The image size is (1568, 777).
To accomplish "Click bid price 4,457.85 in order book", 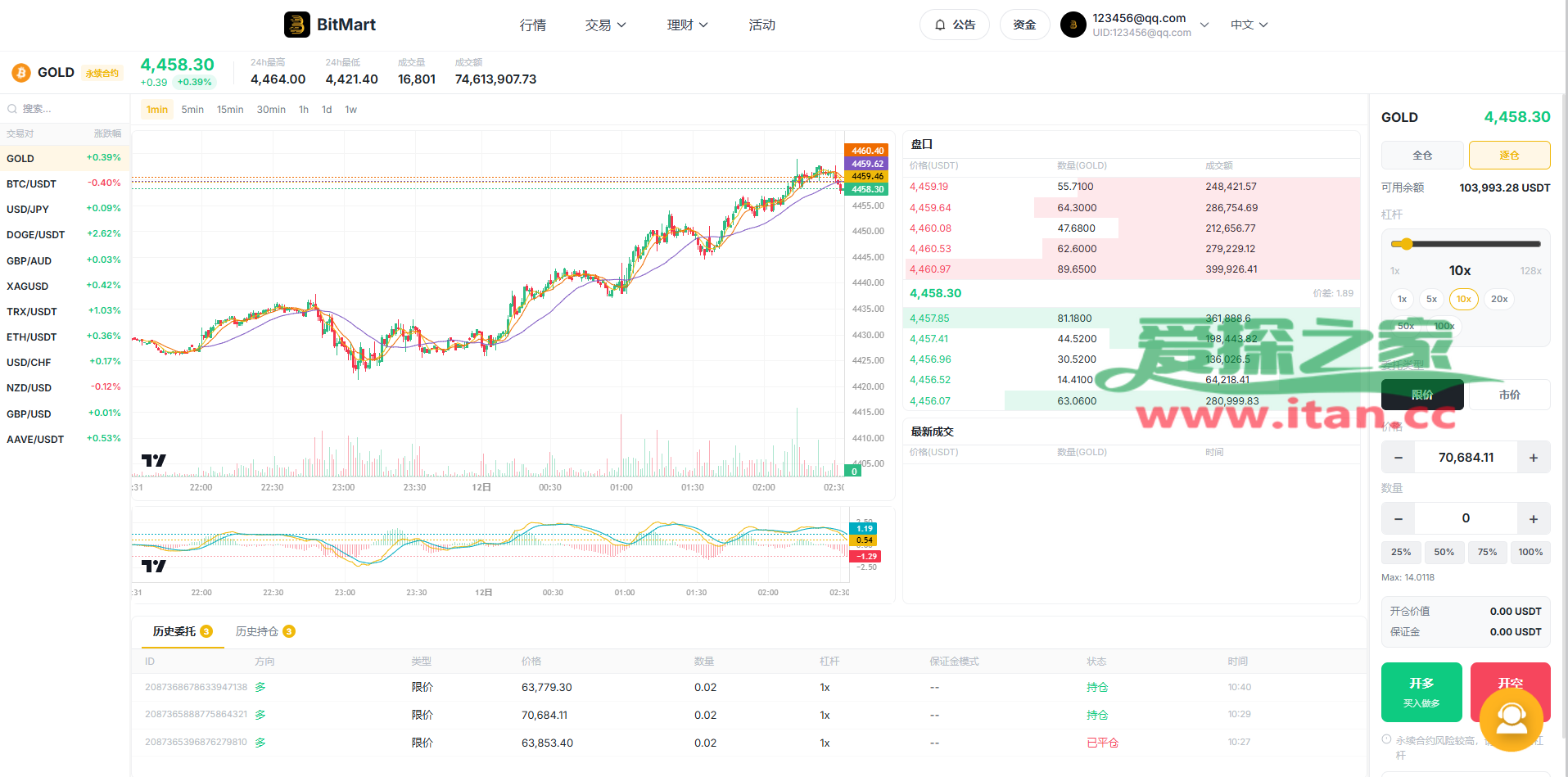I will pos(929,318).
